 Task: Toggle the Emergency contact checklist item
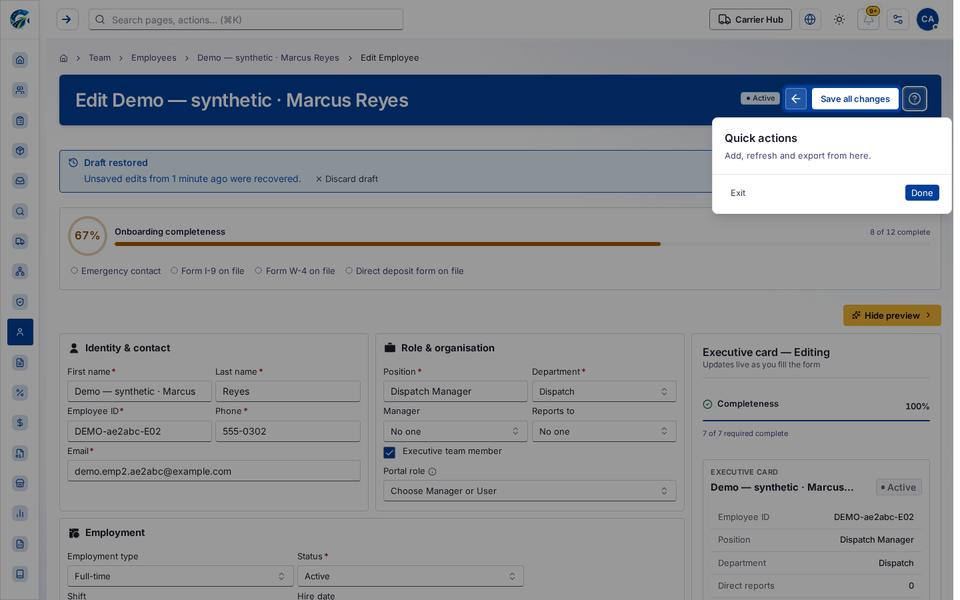point(116,271)
